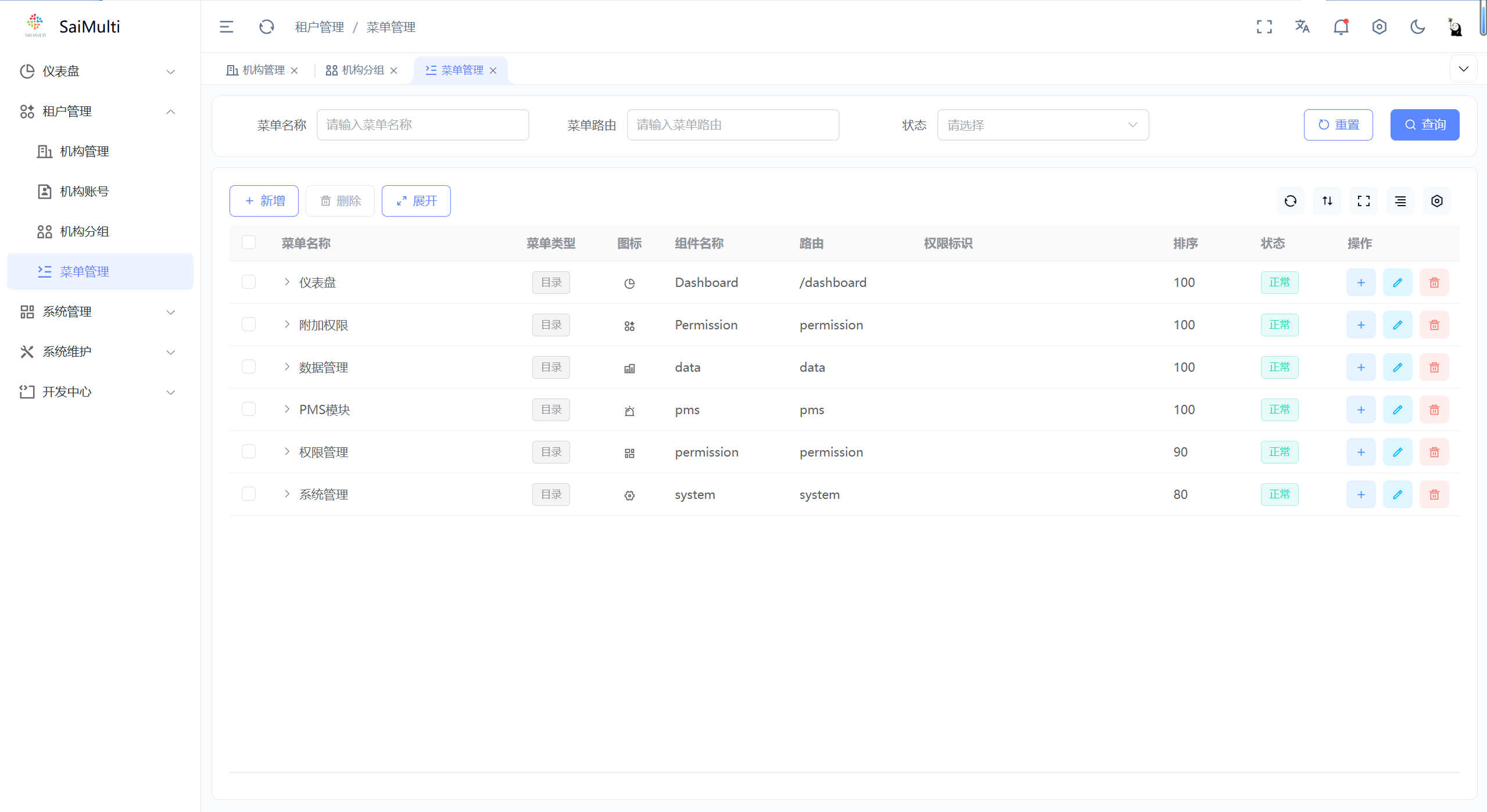Open the 状态 select dropdown
The width and height of the screenshot is (1487, 812).
coord(1042,125)
